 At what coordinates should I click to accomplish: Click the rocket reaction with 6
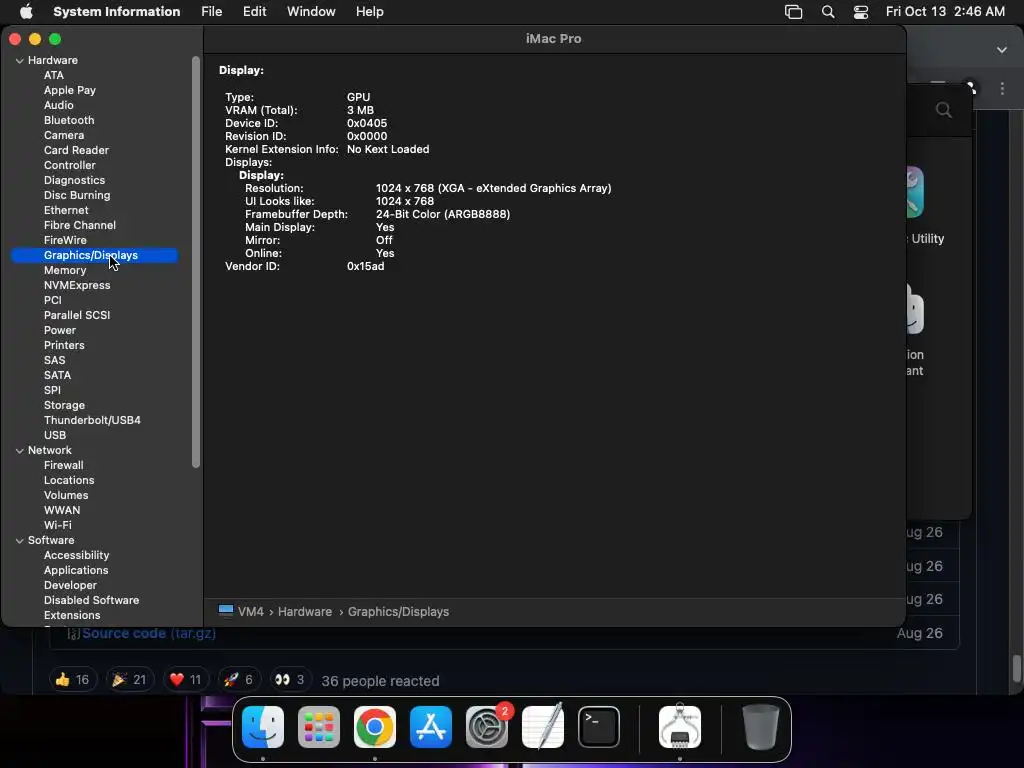(238, 680)
